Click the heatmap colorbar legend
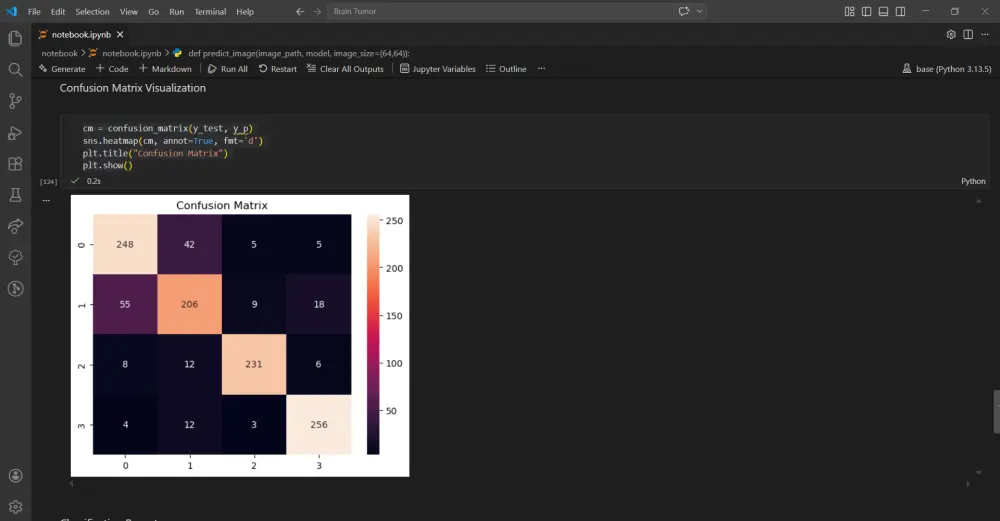The image size is (1000, 521). click(x=373, y=334)
